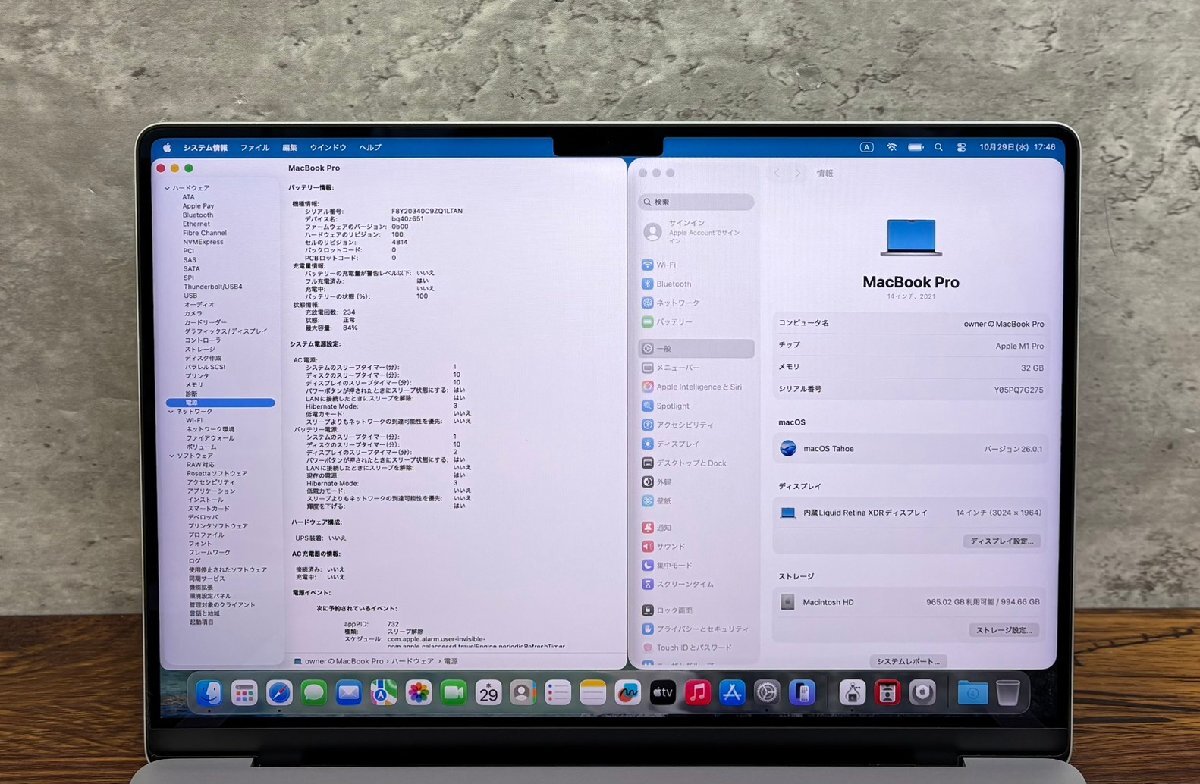Screen dimensions: 1200x784
Task: Select メニューバー in System Settings sidebar
Action: pyautogui.click(x=697, y=368)
